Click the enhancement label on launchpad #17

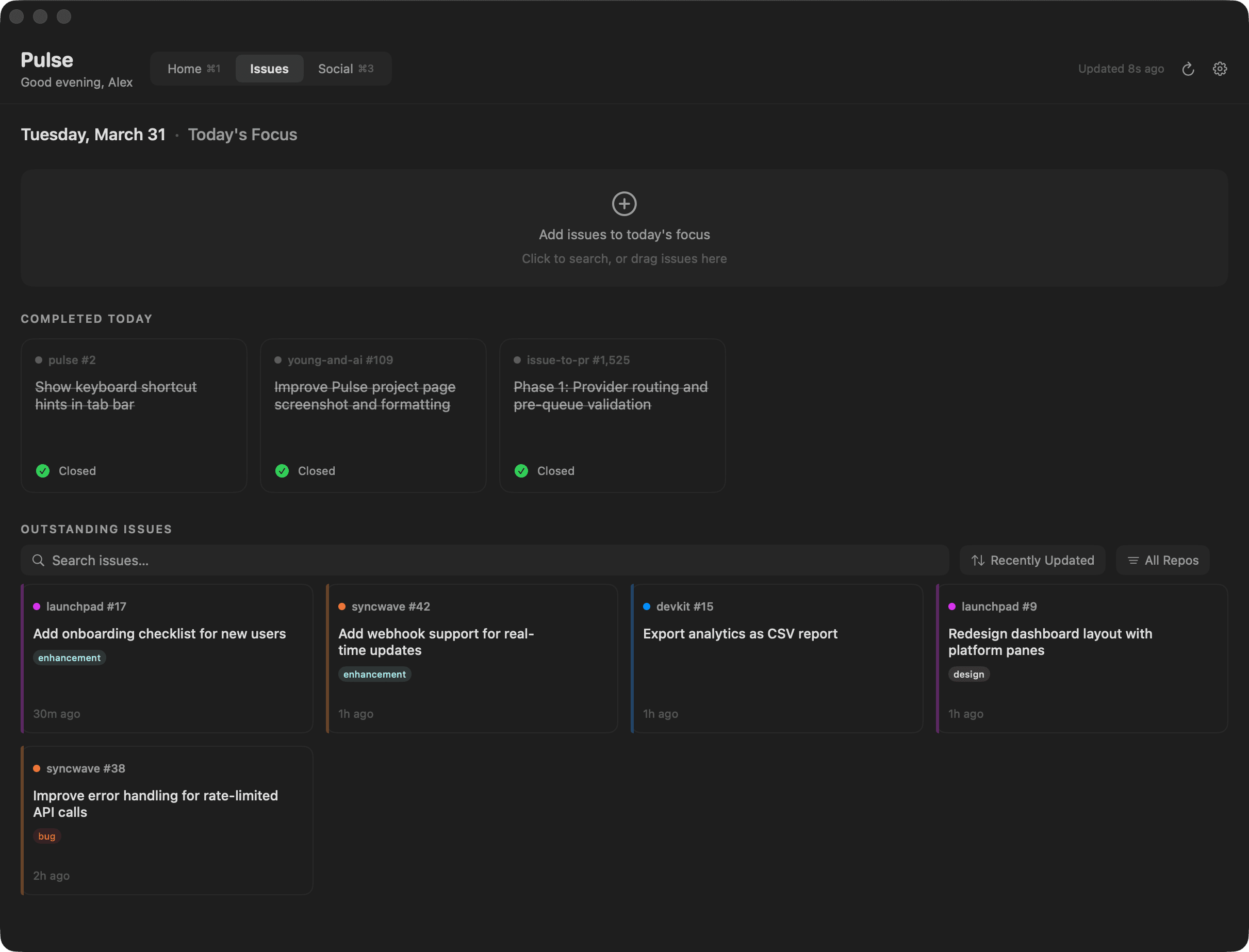69,658
